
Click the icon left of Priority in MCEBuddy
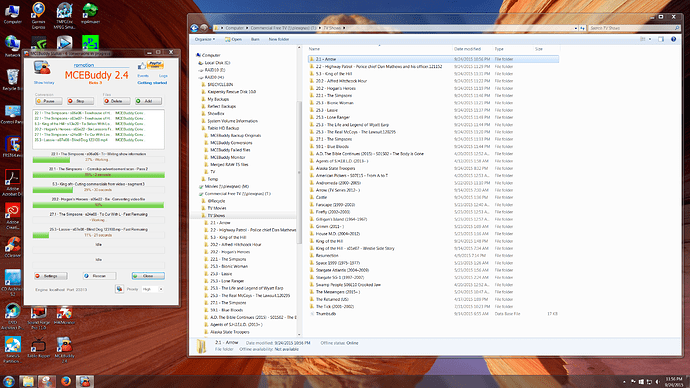click(119, 289)
